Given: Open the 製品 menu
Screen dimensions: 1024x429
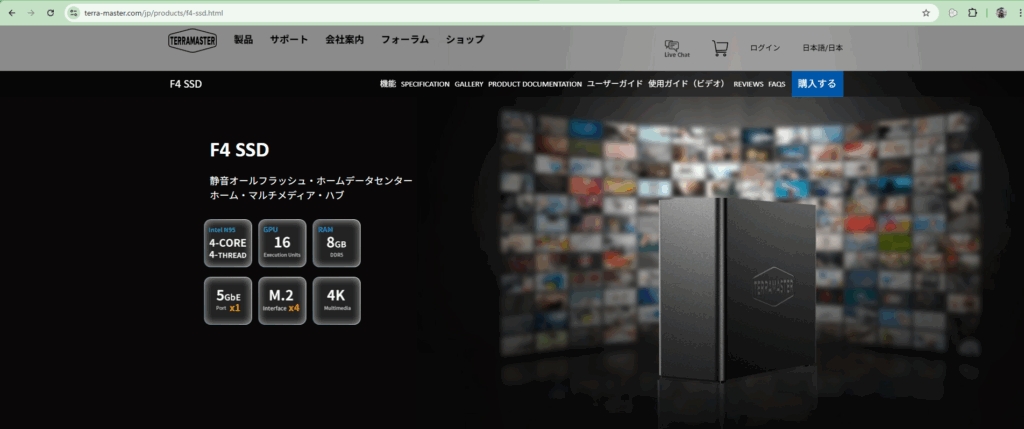Looking at the screenshot, I should 244,39.
